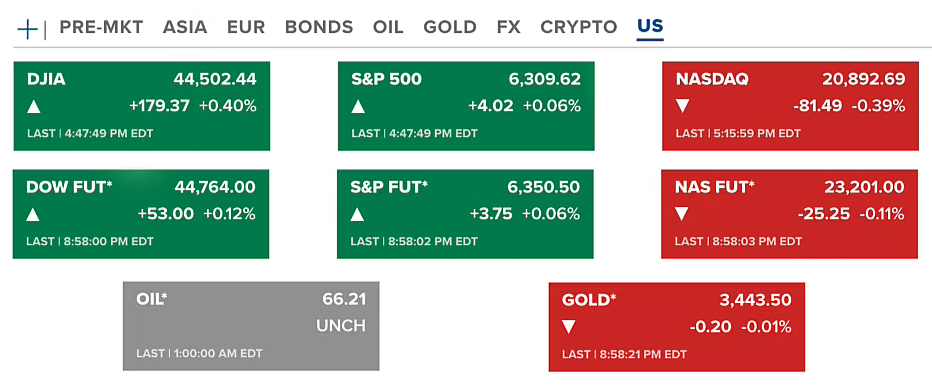Viewport: 932px width, 387px height.
Task: Click the GOLD price 3,443.50
Action: 755,300
